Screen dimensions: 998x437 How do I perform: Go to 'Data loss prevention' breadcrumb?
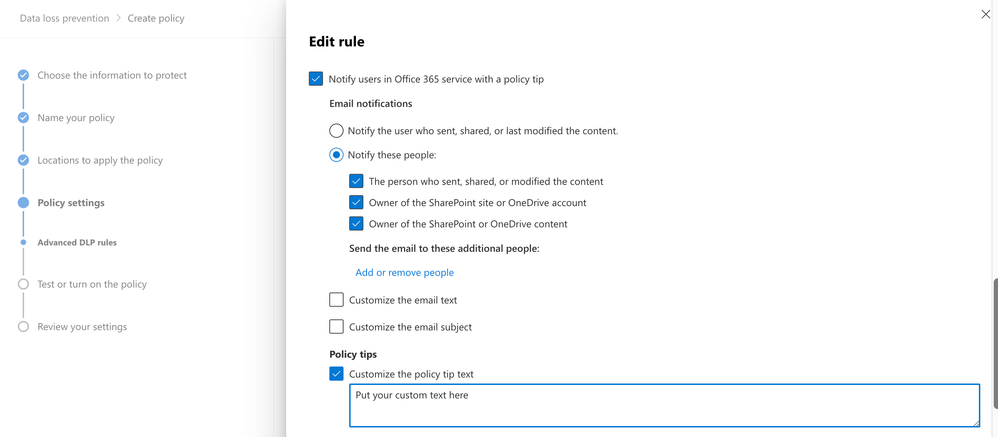click(64, 18)
